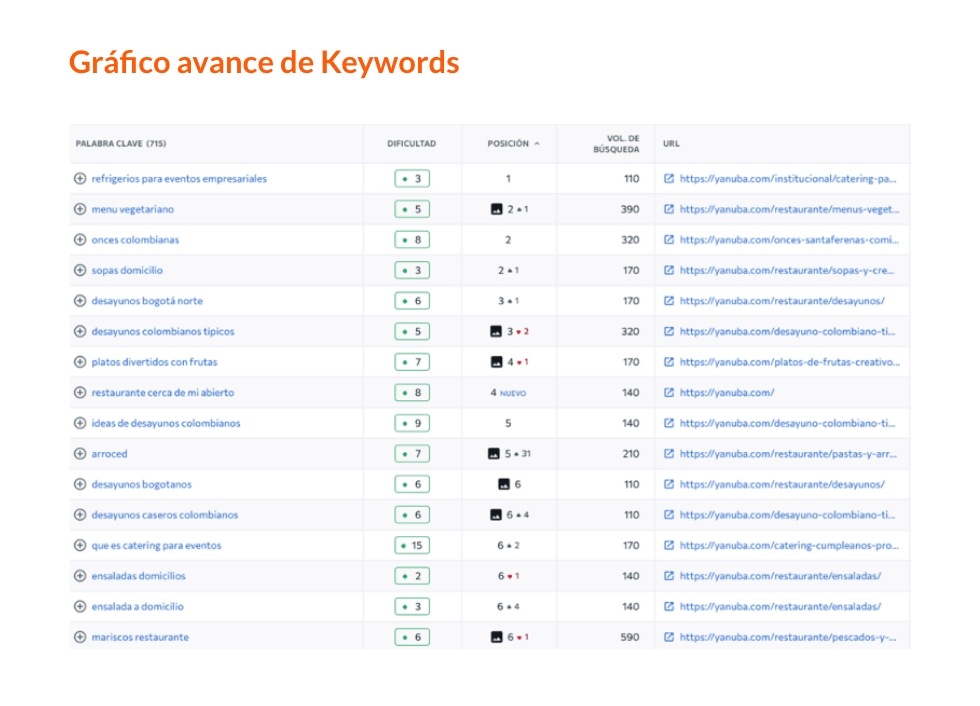Open keyword link 'menu vegetariano'
The image size is (980, 706).
click(x=132, y=209)
